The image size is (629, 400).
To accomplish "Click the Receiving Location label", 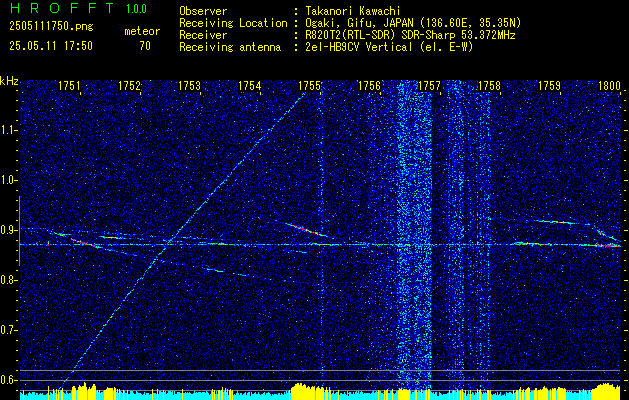I will (x=233, y=23).
